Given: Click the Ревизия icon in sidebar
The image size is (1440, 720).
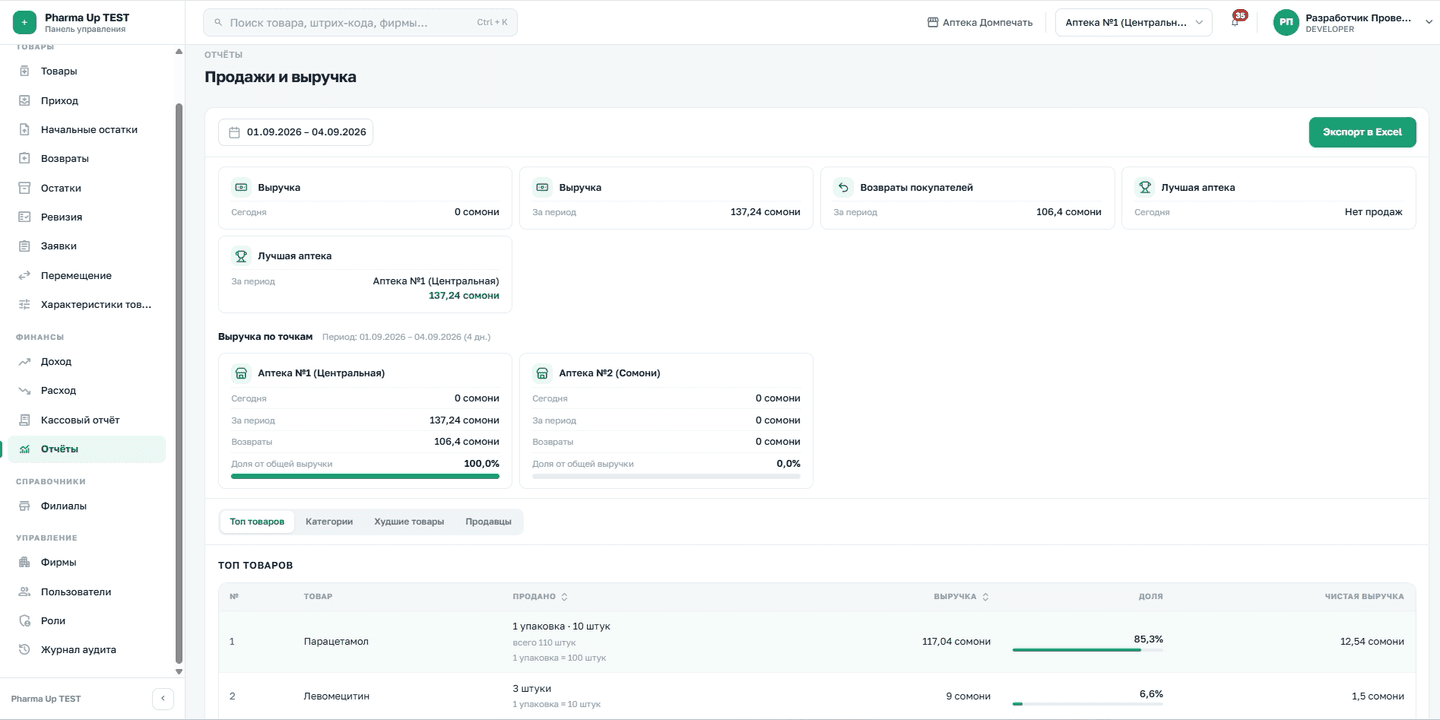Looking at the screenshot, I should [24, 217].
